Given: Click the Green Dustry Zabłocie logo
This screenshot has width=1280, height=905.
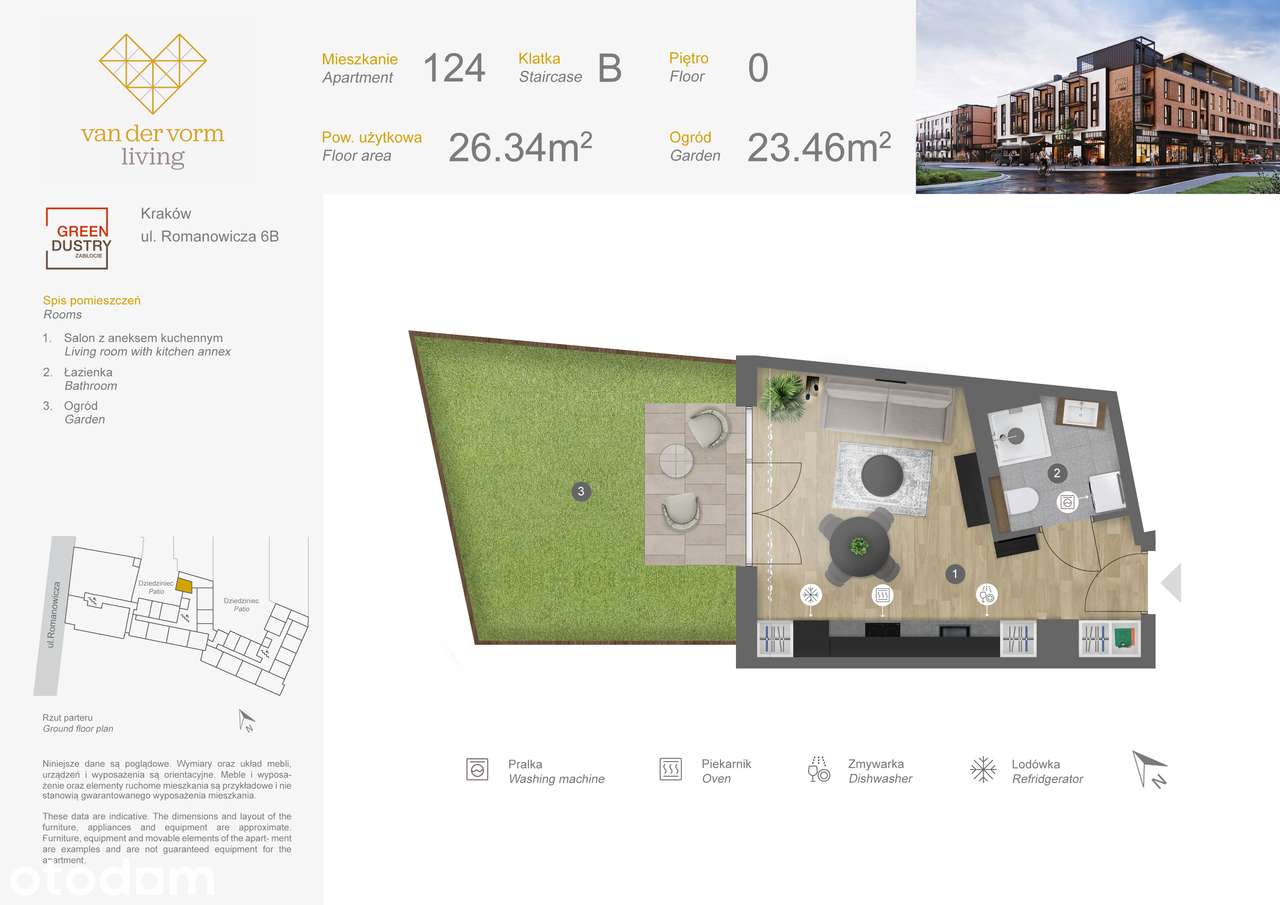Looking at the screenshot, I should 78,237.
